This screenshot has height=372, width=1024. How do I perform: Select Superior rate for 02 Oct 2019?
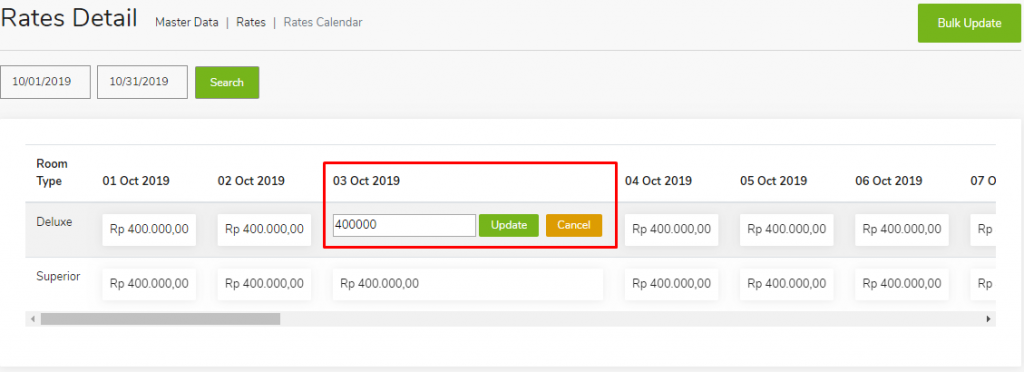pyautogui.click(x=264, y=284)
